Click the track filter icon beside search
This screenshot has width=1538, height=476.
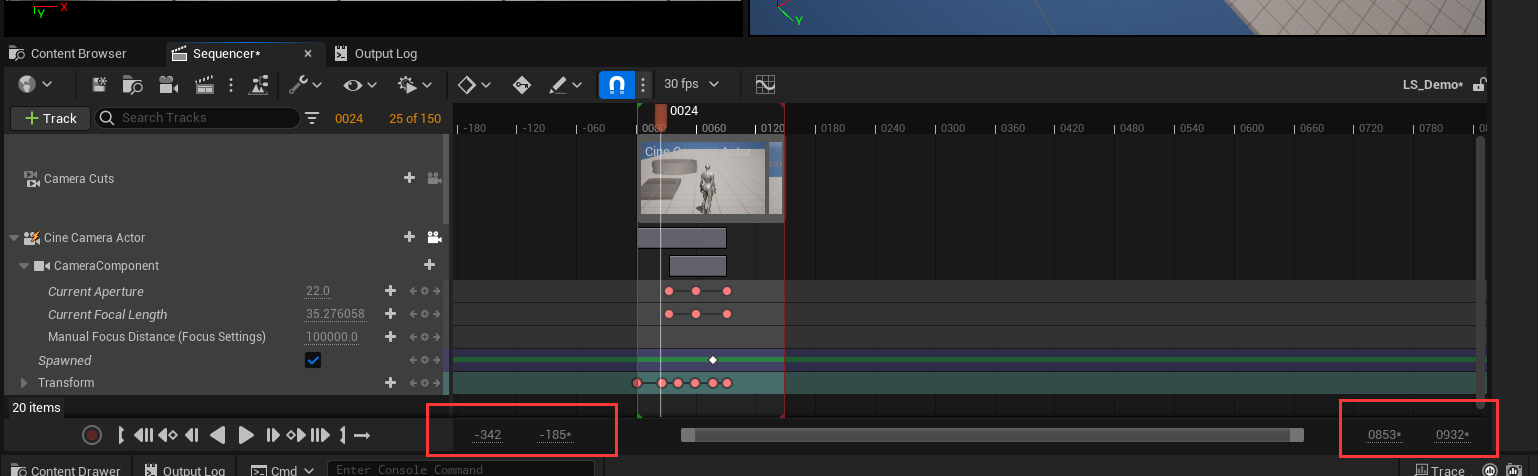click(x=312, y=118)
